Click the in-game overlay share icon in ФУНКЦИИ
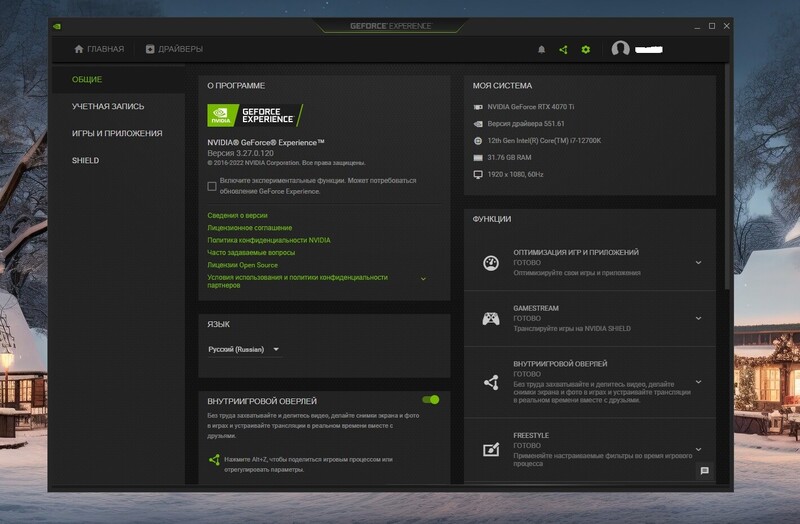 coord(491,382)
